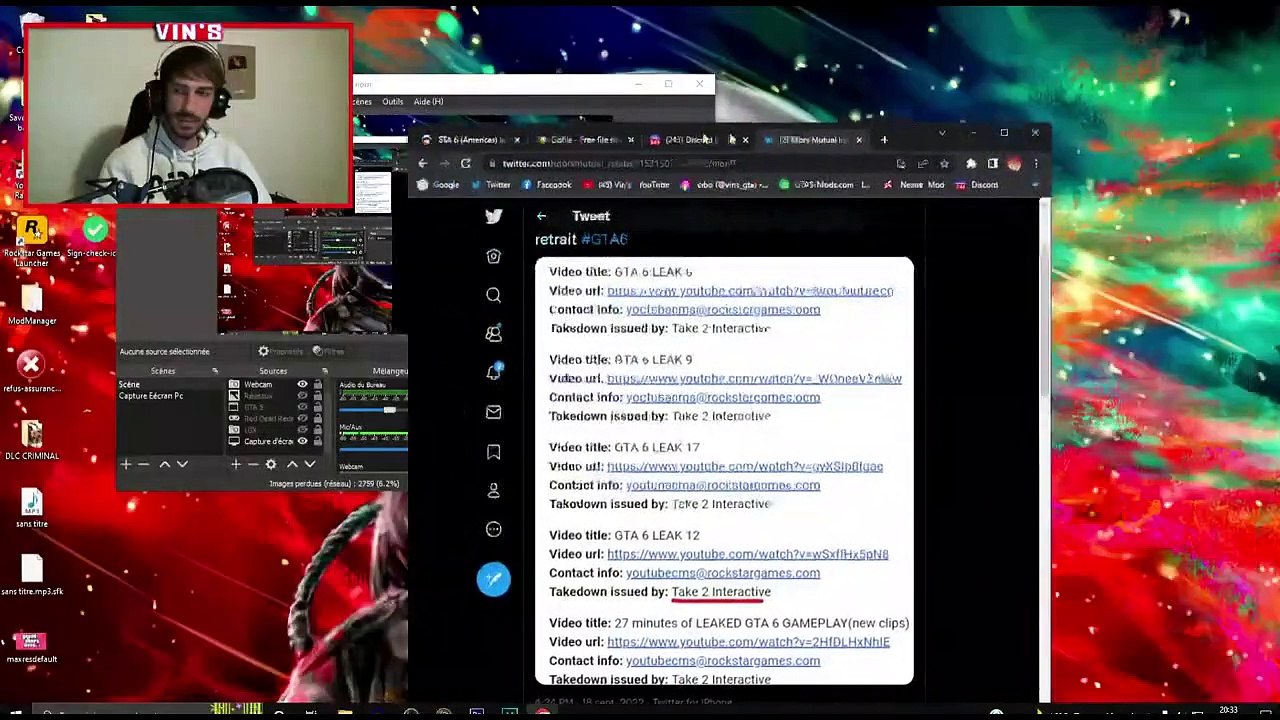Open Twitter More circle icon
The height and width of the screenshot is (720, 1280).
pos(493,529)
